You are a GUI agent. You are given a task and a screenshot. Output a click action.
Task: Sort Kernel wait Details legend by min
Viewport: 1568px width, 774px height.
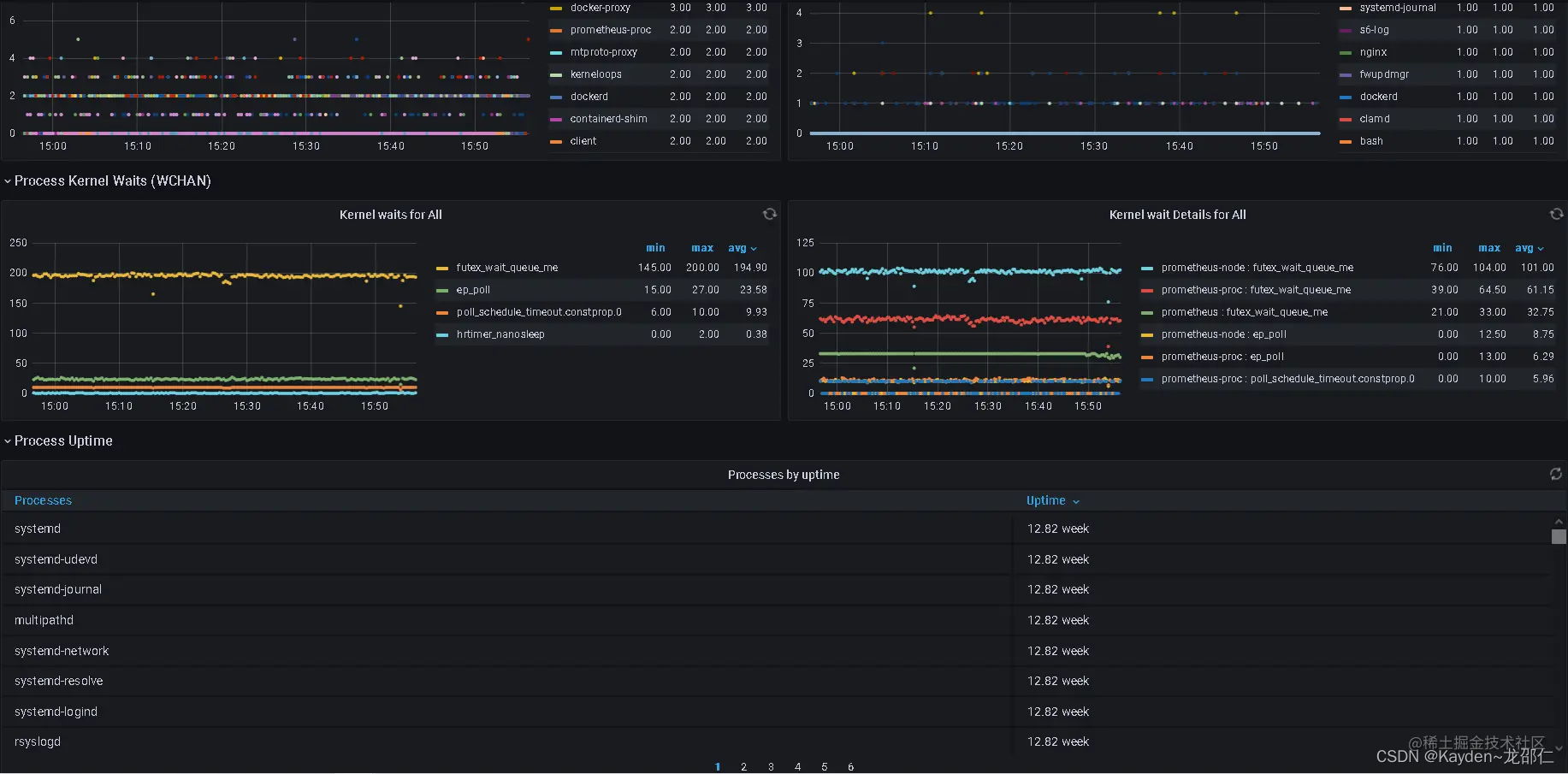[1442, 248]
